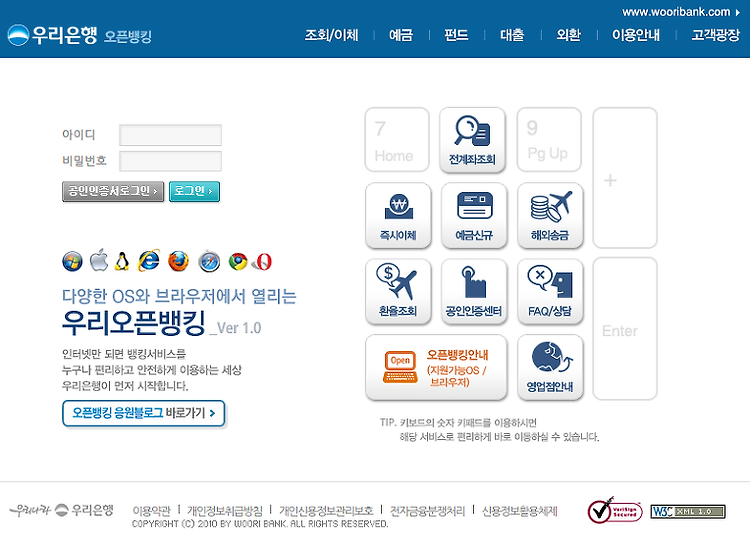Screen dimensions: 750x541
Task: Click the 7 Home keypad key
Action: [x=397, y=140]
